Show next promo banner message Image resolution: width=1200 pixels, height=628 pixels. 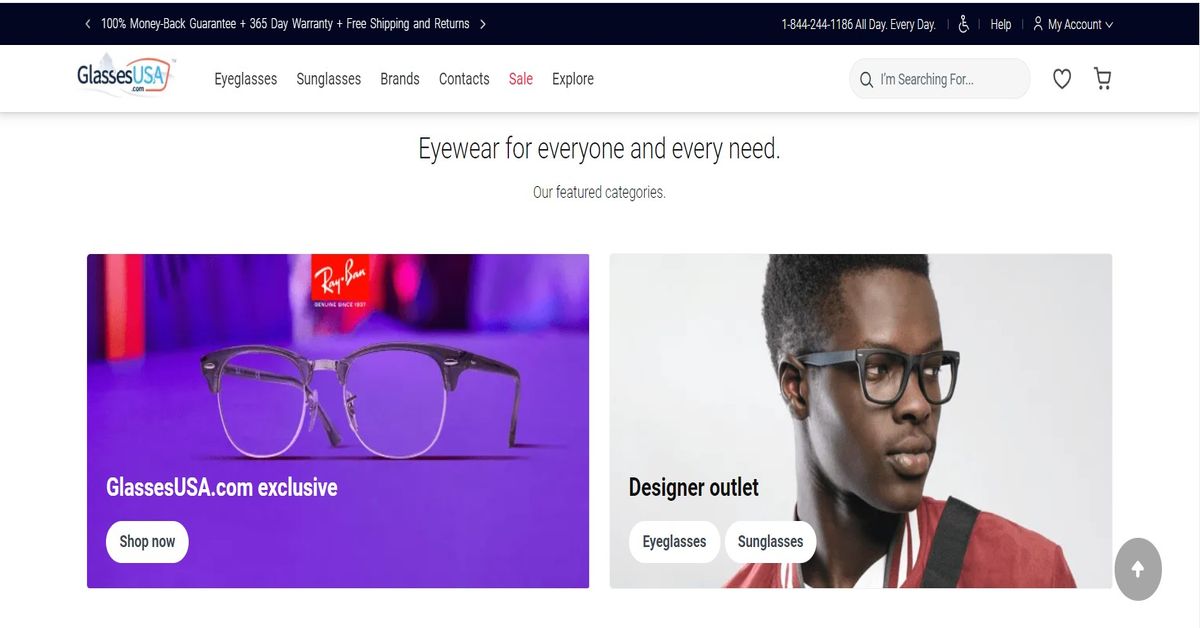pyautogui.click(x=483, y=24)
